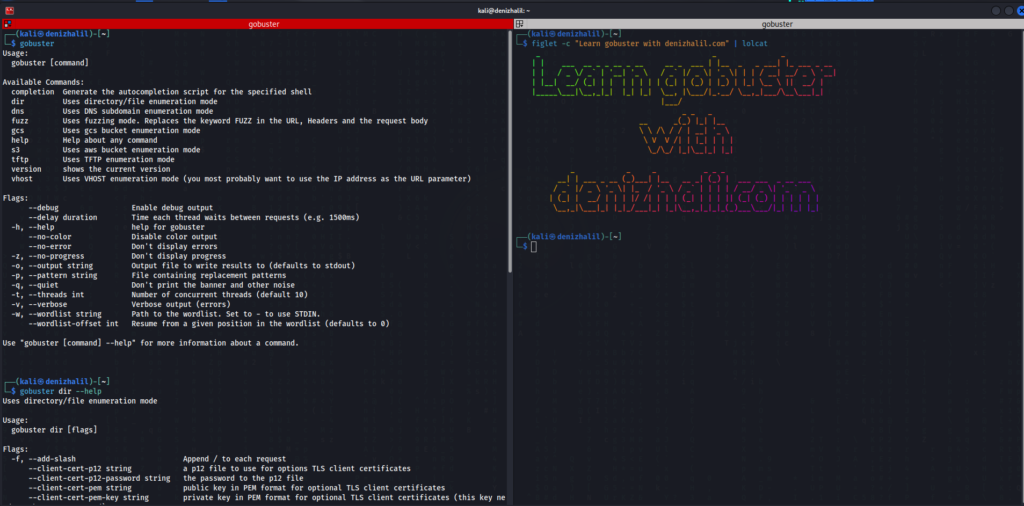This screenshot has width=1024, height=506.
Task: Click the empty prompt cursor in the right terminal
Action: pyautogui.click(x=534, y=246)
